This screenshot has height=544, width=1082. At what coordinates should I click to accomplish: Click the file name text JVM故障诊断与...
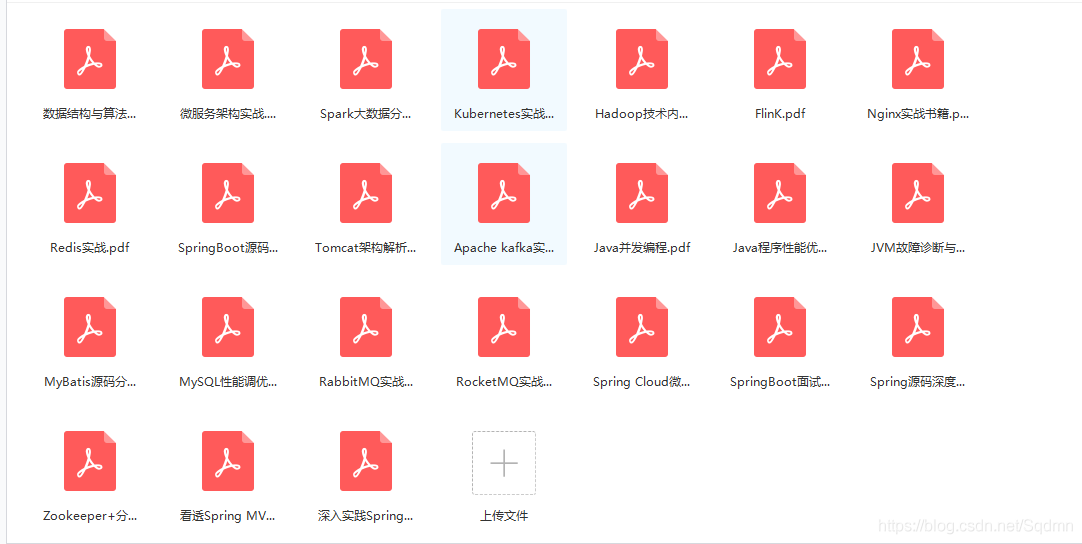[x=918, y=248]
